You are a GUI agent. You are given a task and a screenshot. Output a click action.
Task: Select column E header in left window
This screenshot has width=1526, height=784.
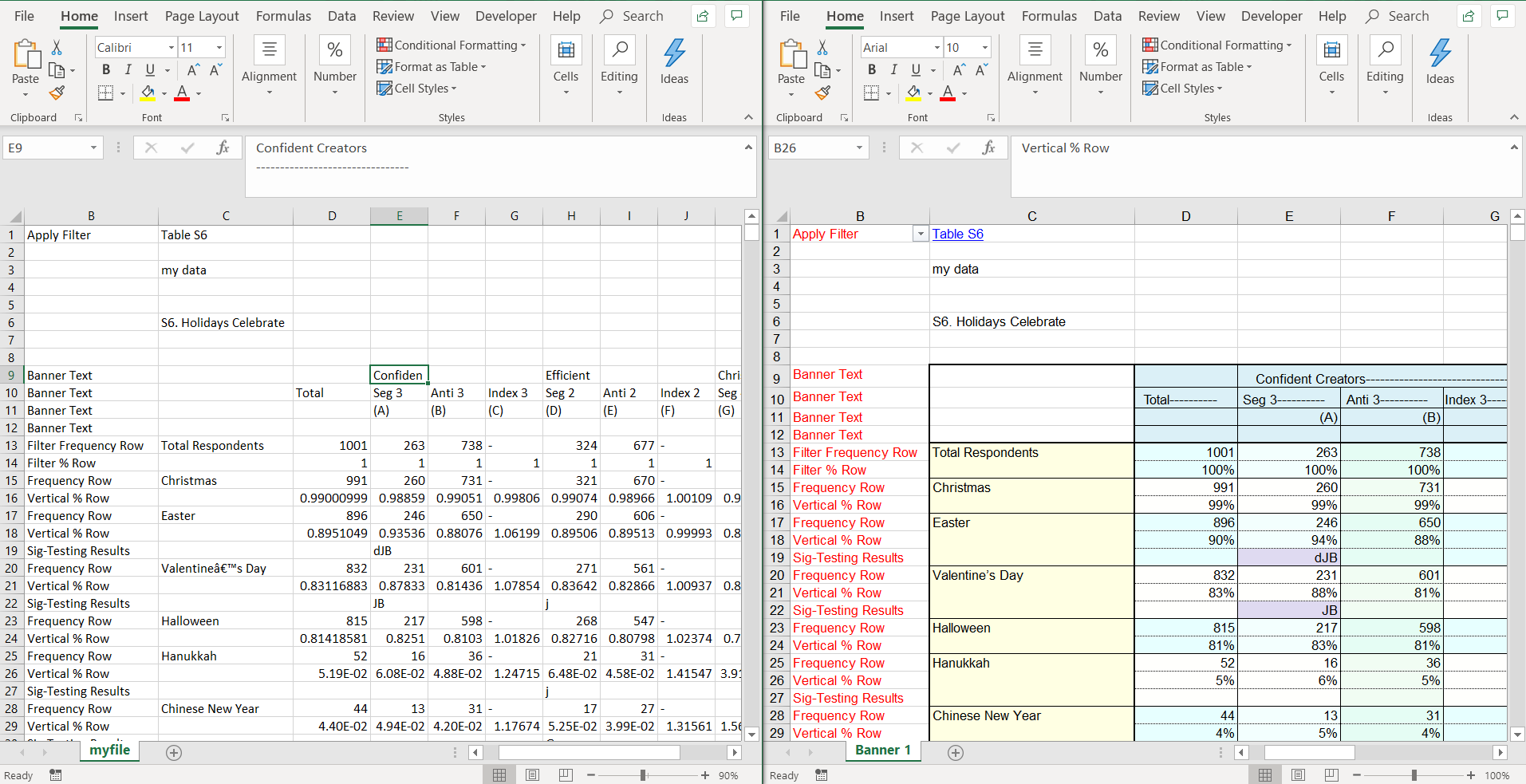click(x=400, y=216)
